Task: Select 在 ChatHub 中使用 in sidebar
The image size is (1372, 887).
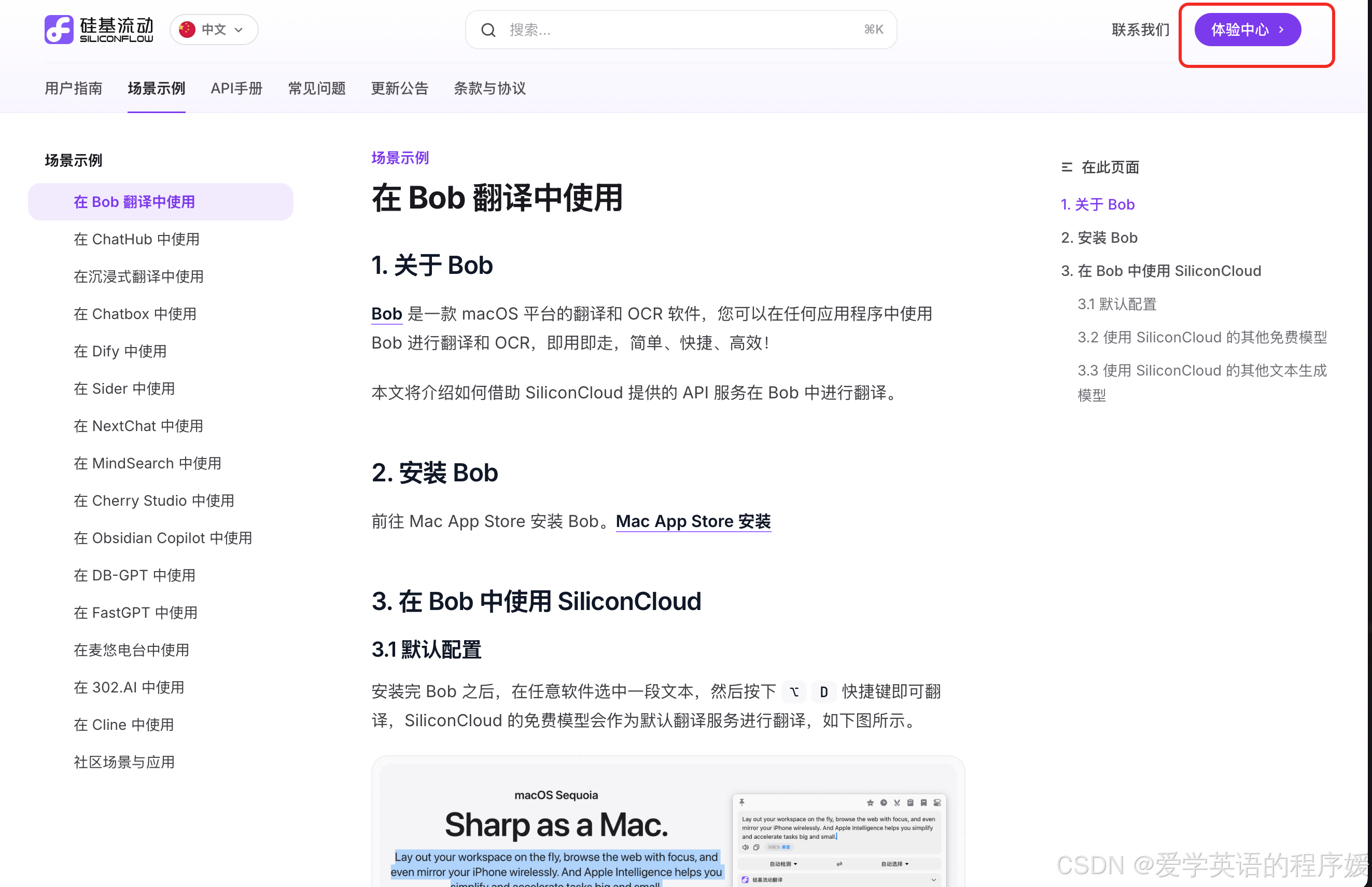Action: pos(136,239)
